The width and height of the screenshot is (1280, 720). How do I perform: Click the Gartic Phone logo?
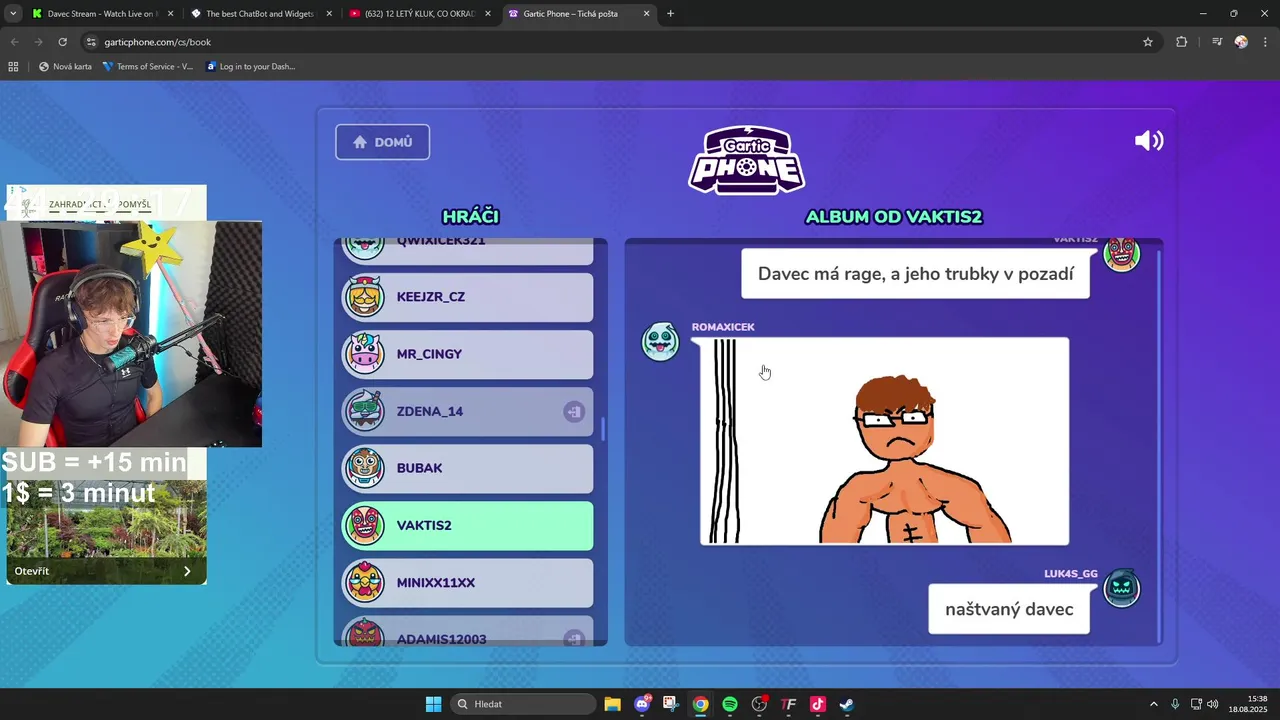746,159
